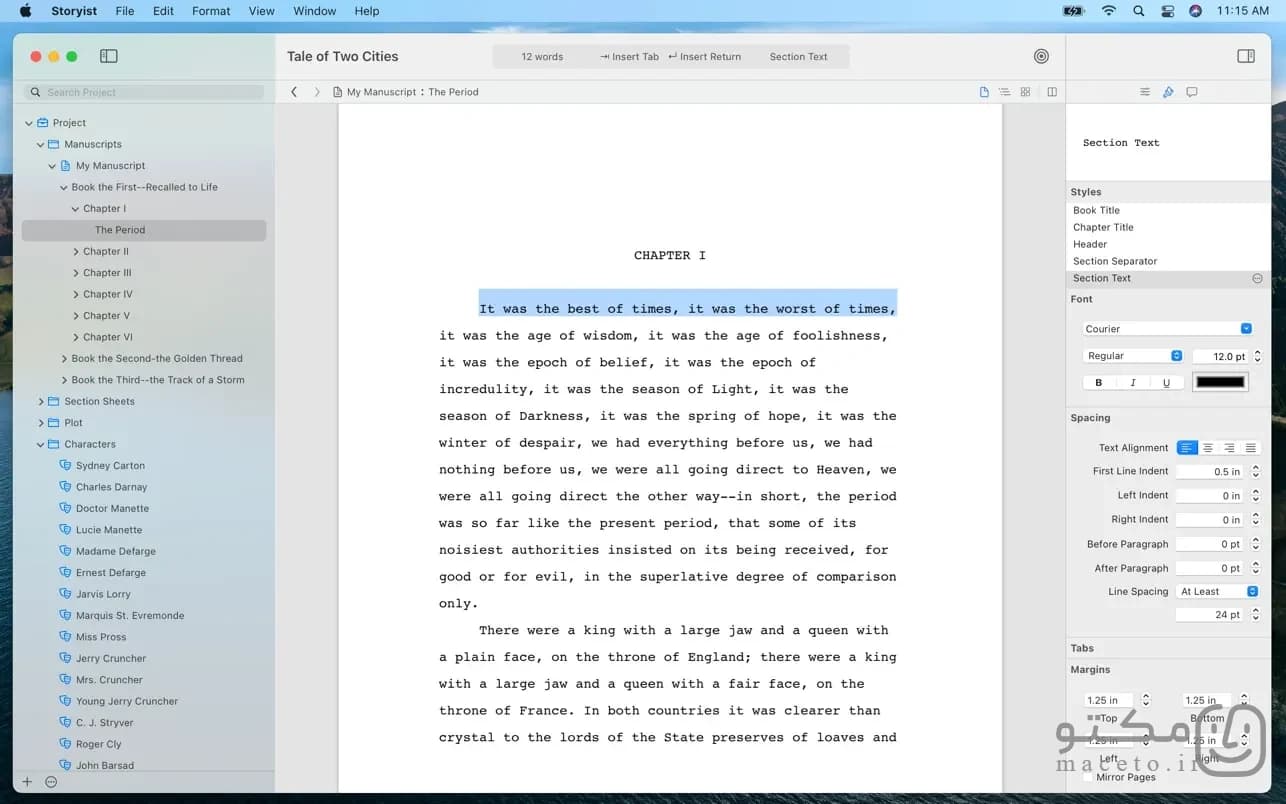This screenshot has width=1286, height=804.
Task: Set text alignment to left
Action: (x=1187, y=448)
